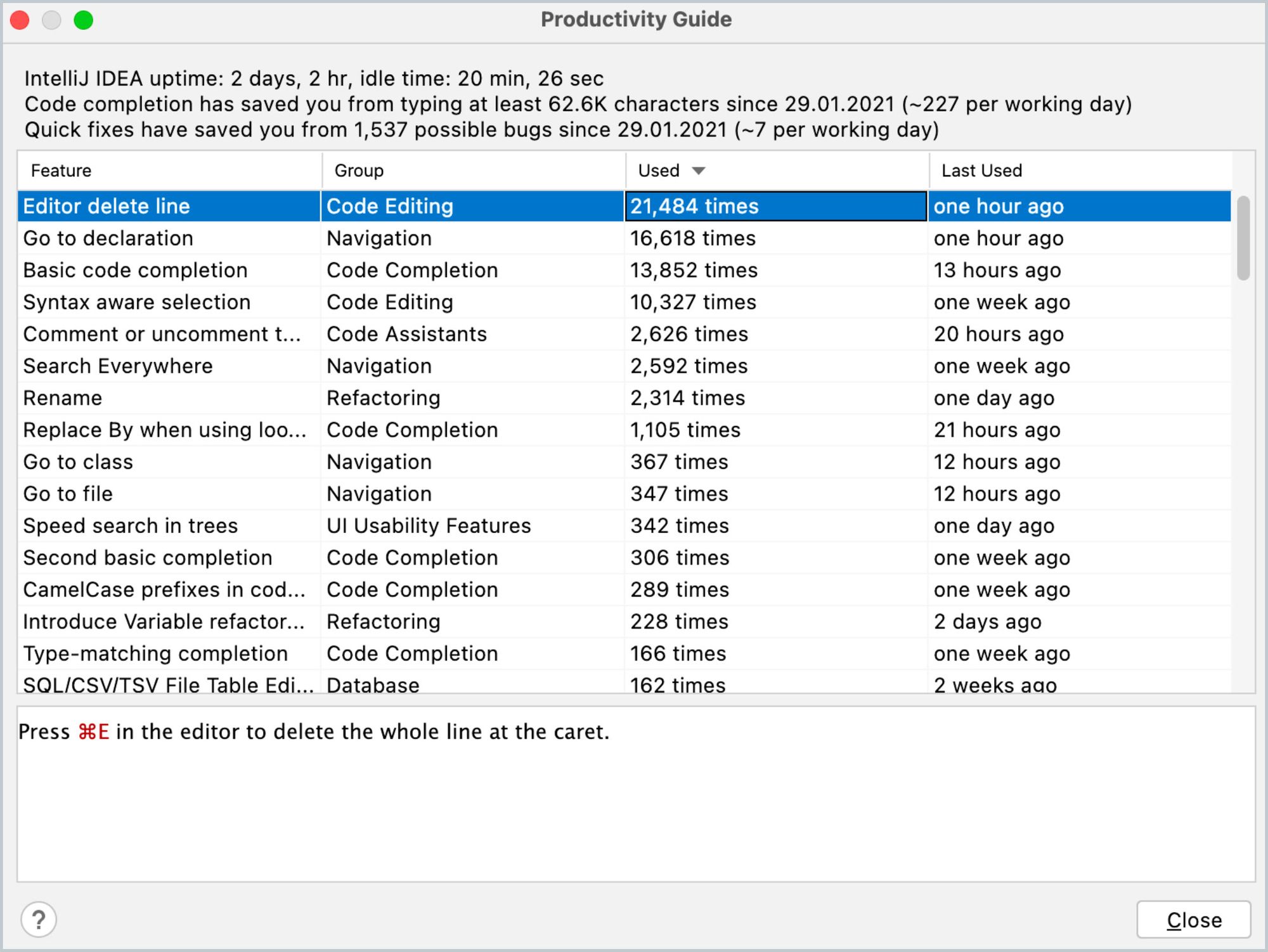1268x952 pixels.
Task: Click the 2,592 times cell
Action: (777, 366)
